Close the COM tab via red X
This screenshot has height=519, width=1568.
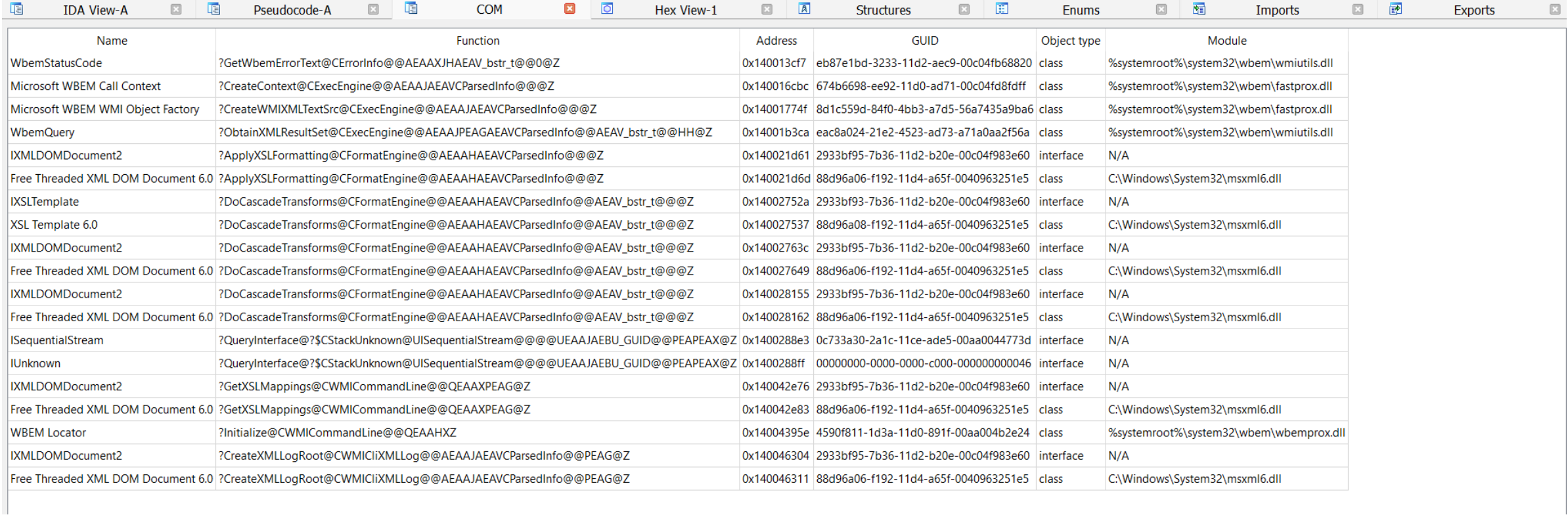570,9
